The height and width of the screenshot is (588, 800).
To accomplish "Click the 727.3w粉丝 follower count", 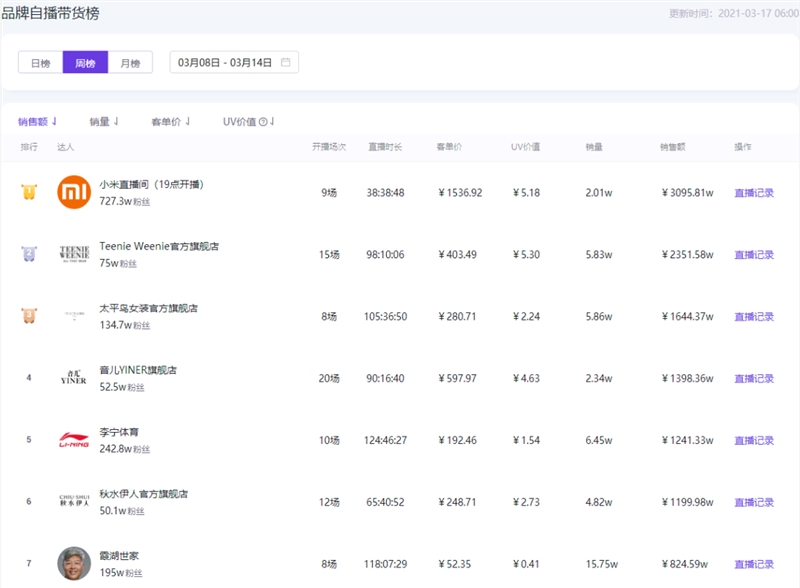I will 124,201.
